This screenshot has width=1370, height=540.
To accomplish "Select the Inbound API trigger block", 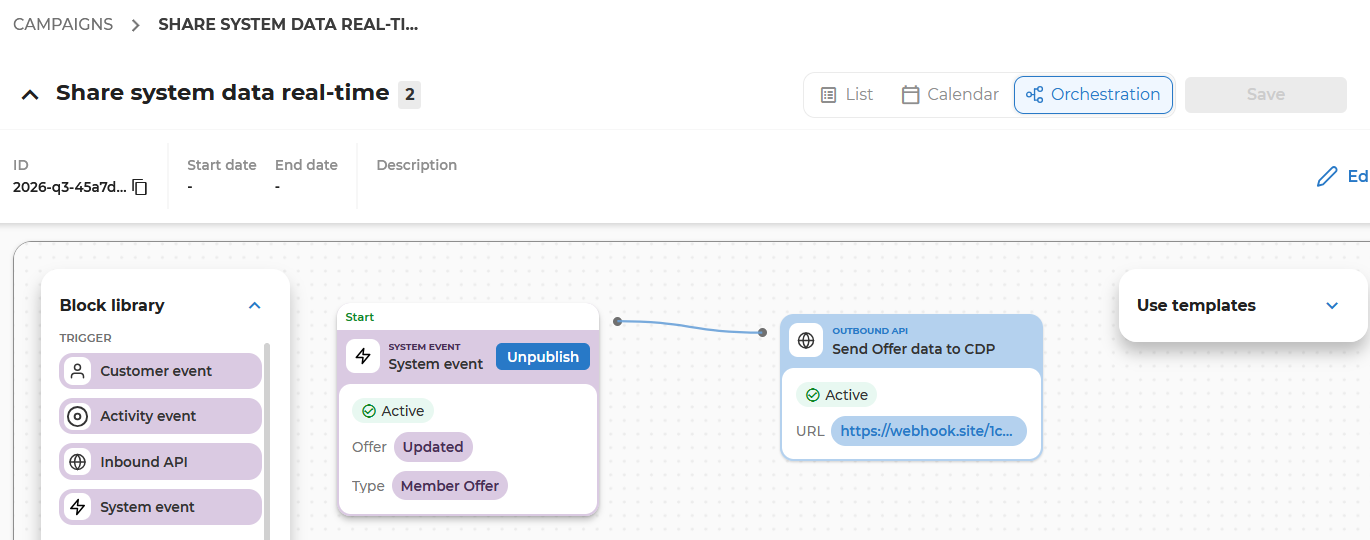I will pyautogui.click(x=161, y=462).
